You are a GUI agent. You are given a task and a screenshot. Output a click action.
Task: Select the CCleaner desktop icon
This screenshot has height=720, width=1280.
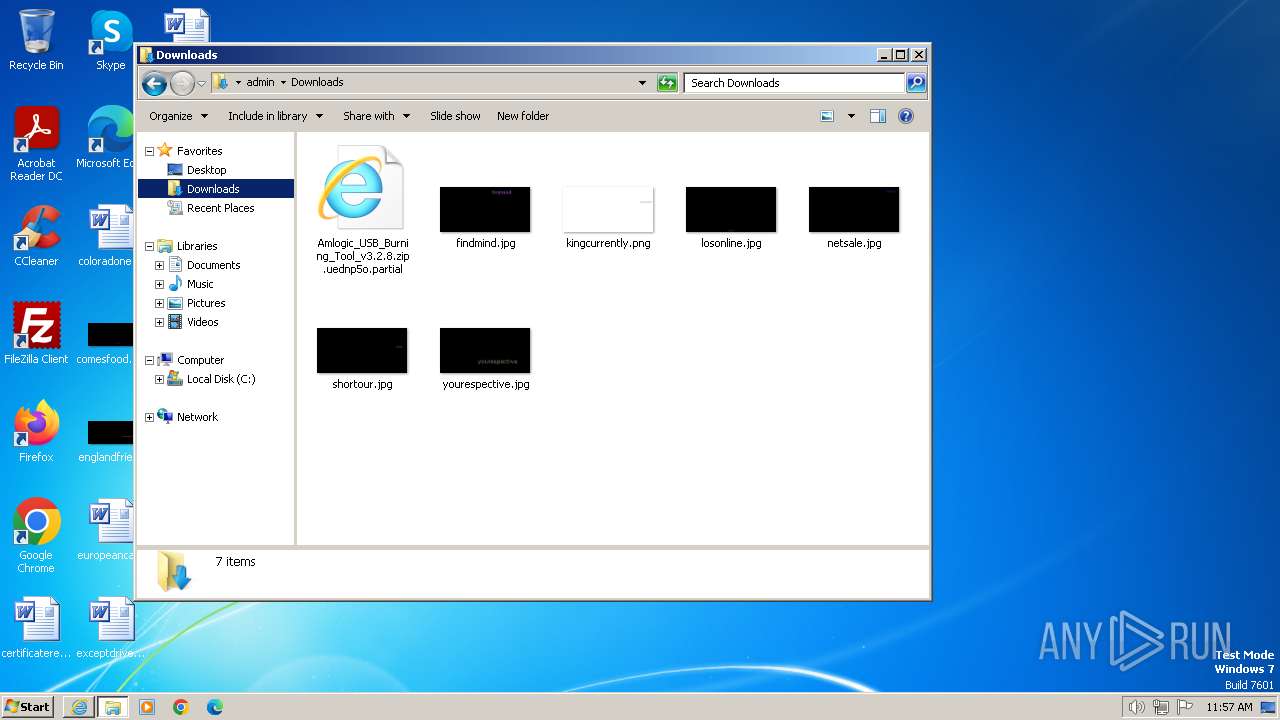[36, 236]
